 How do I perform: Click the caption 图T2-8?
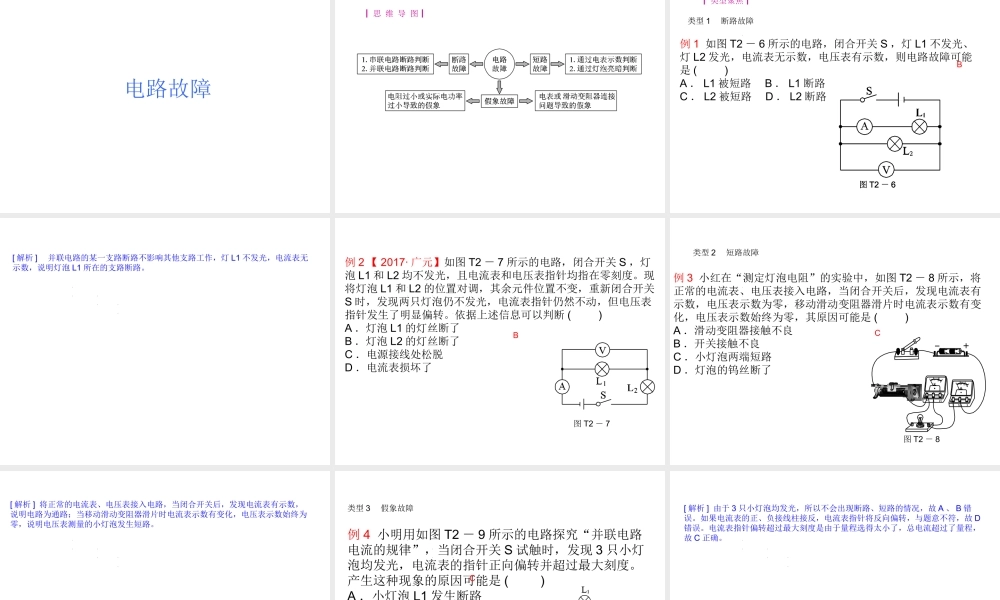pyautogui.click(x=922, y=439)
